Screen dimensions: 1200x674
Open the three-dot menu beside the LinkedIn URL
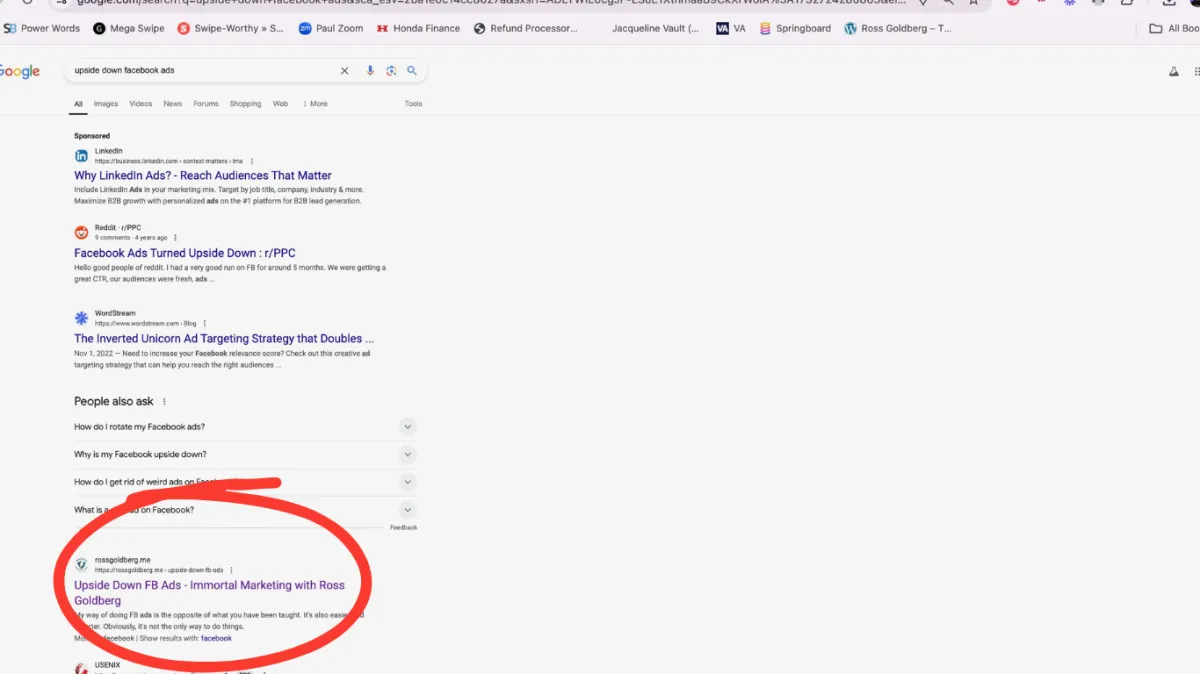(252, 161)
